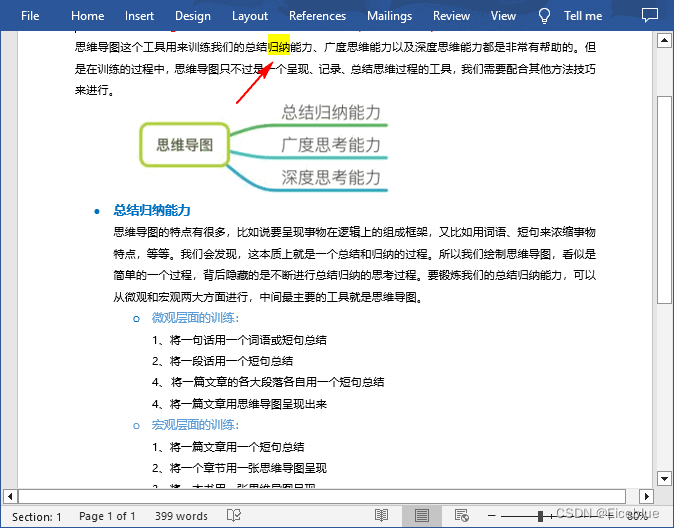Open the References tab
674x528 pixels.
coord(317,16)
